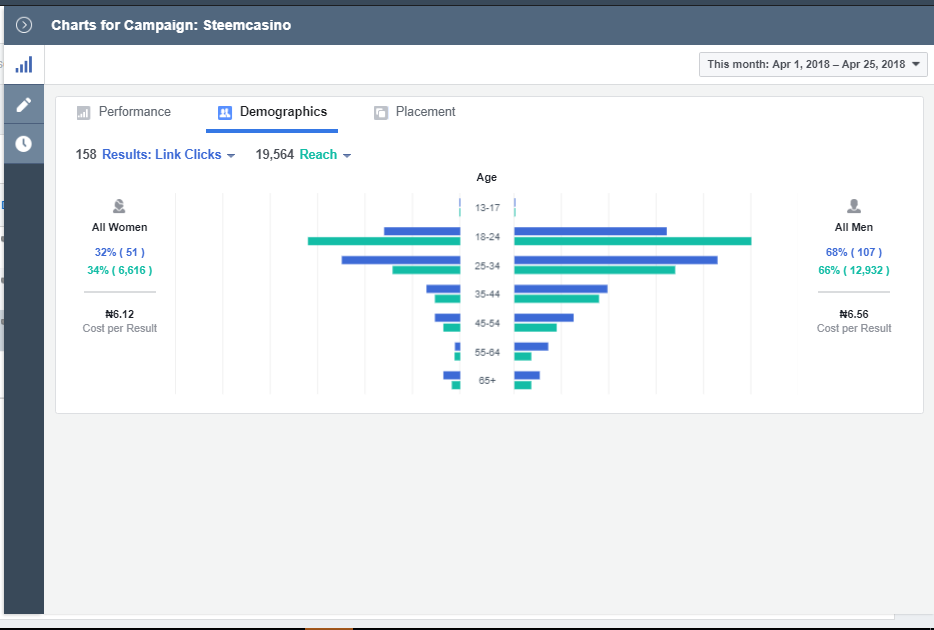Expand the Results: Link Clicks dropdown
Viewport: 934px width, 630px height.
pyautogui.click(x=168, y=155)
